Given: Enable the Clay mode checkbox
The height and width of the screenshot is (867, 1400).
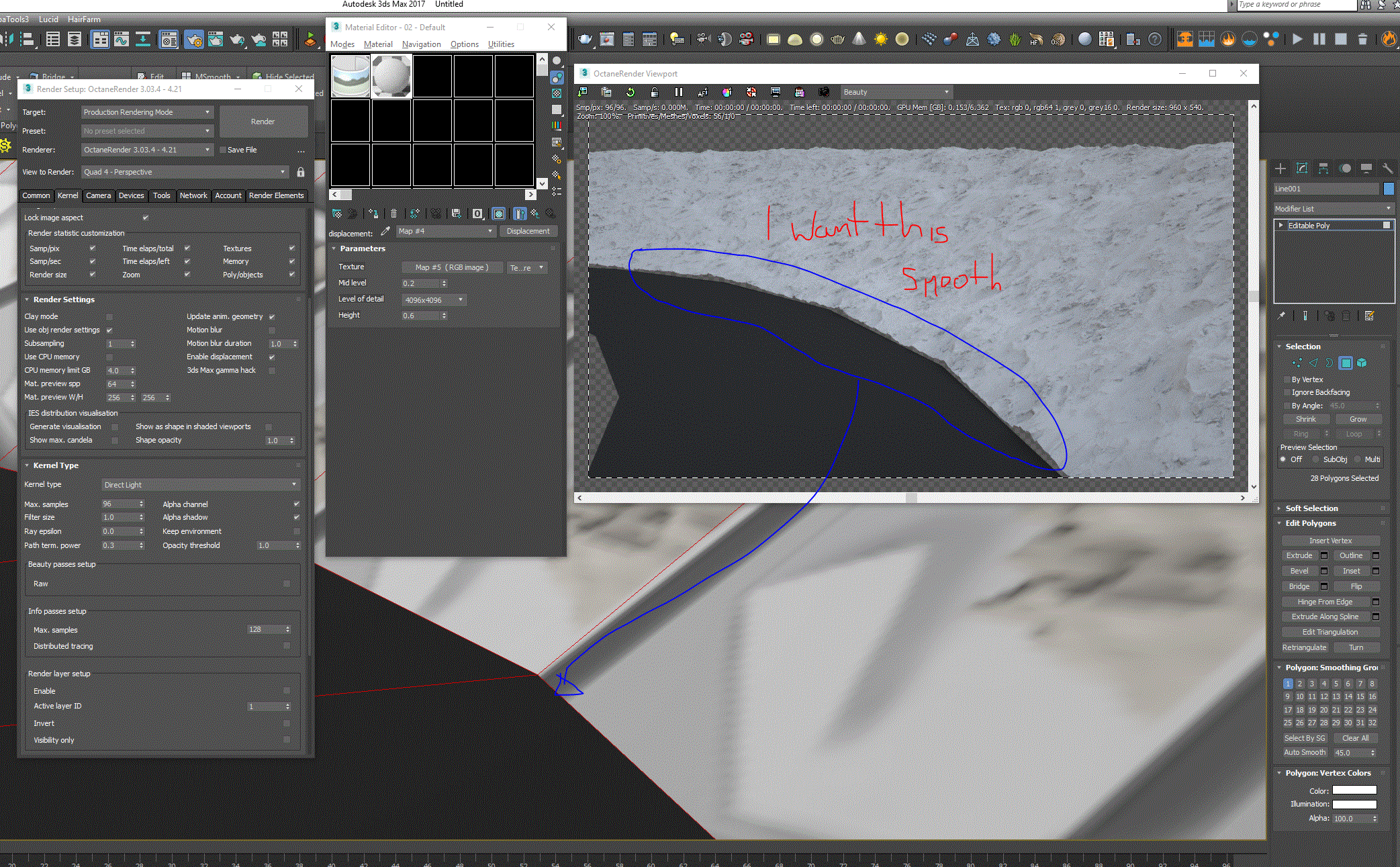Looking at the screenshot, I should (109, 316).
